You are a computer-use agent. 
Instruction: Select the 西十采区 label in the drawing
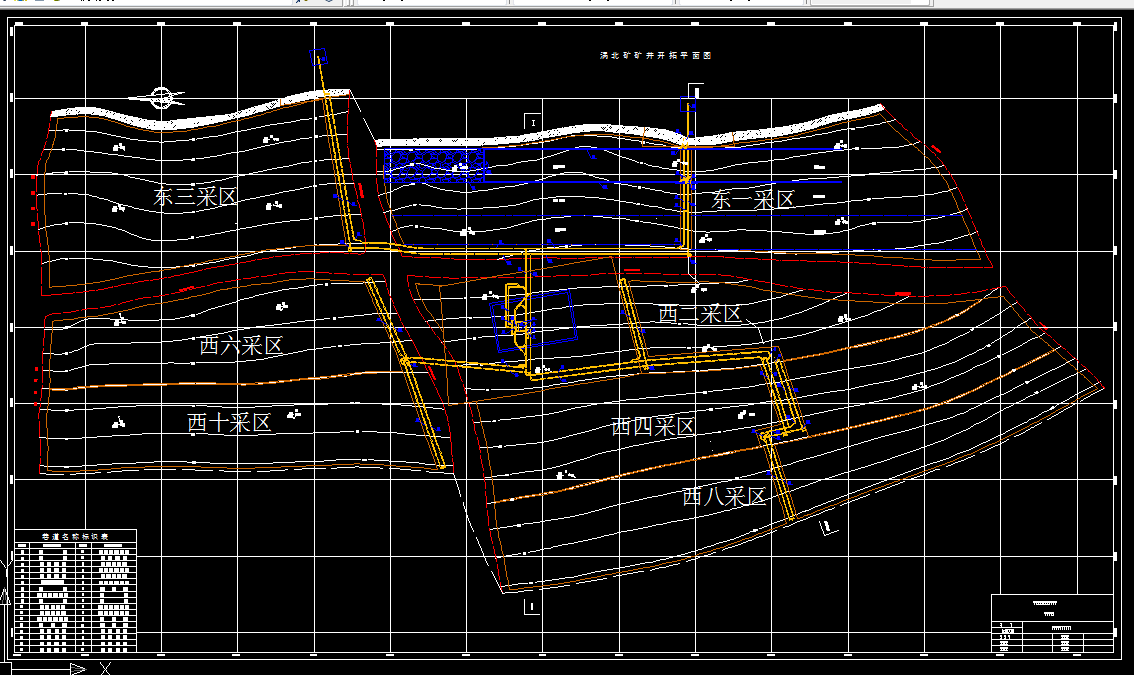click(229, 423)
